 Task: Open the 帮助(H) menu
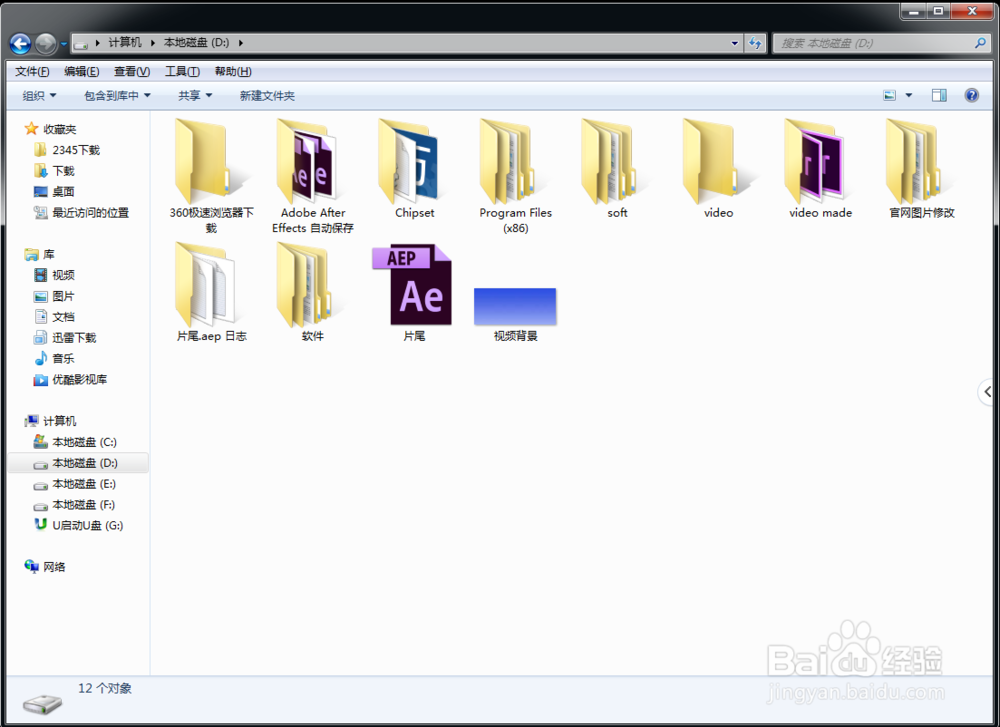[233, 71]
